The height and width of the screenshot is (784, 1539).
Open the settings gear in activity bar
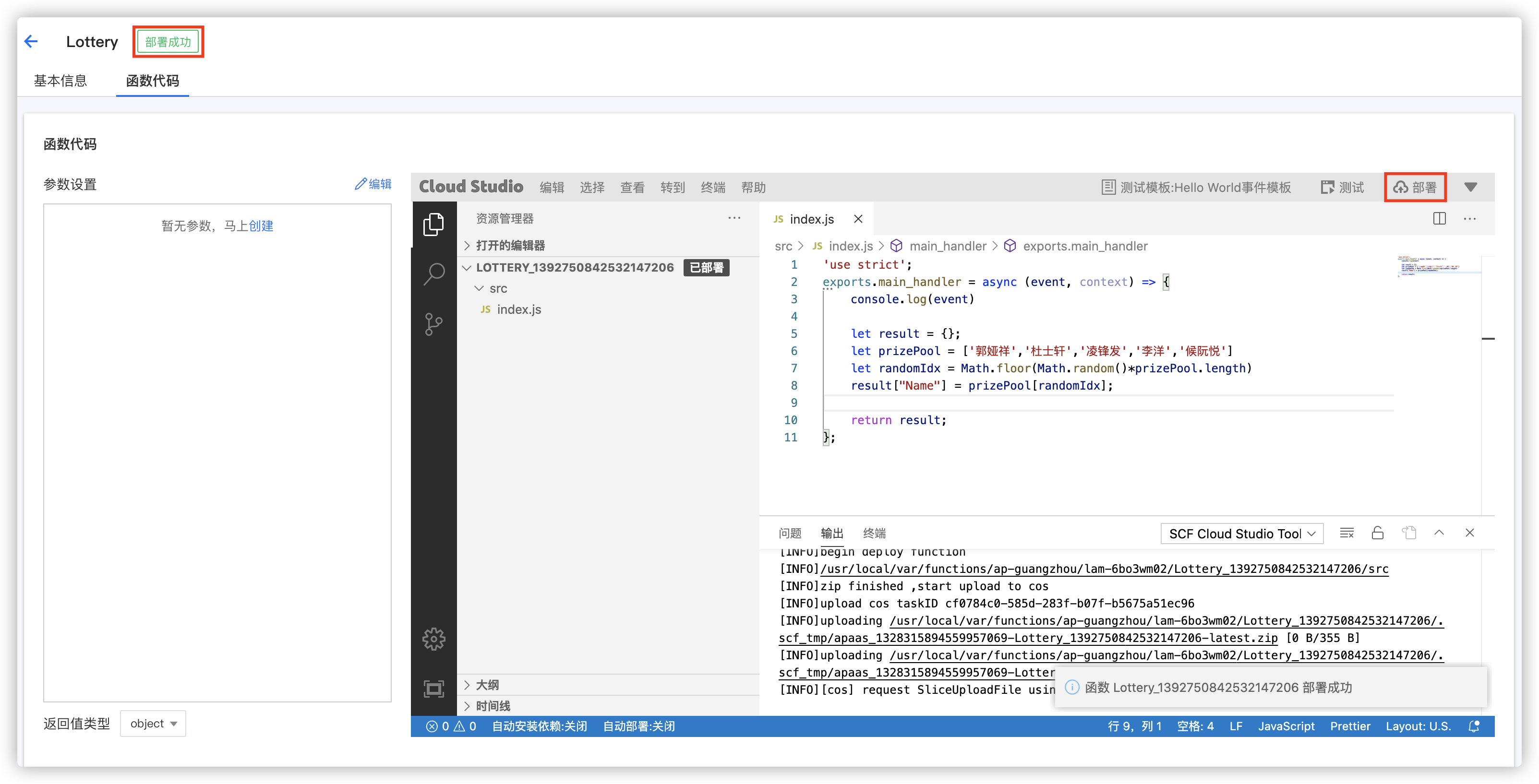point(434,639)
